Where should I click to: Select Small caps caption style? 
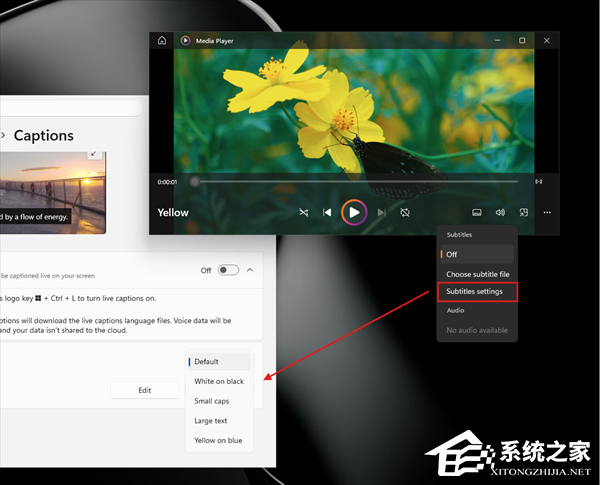point(220,401)
